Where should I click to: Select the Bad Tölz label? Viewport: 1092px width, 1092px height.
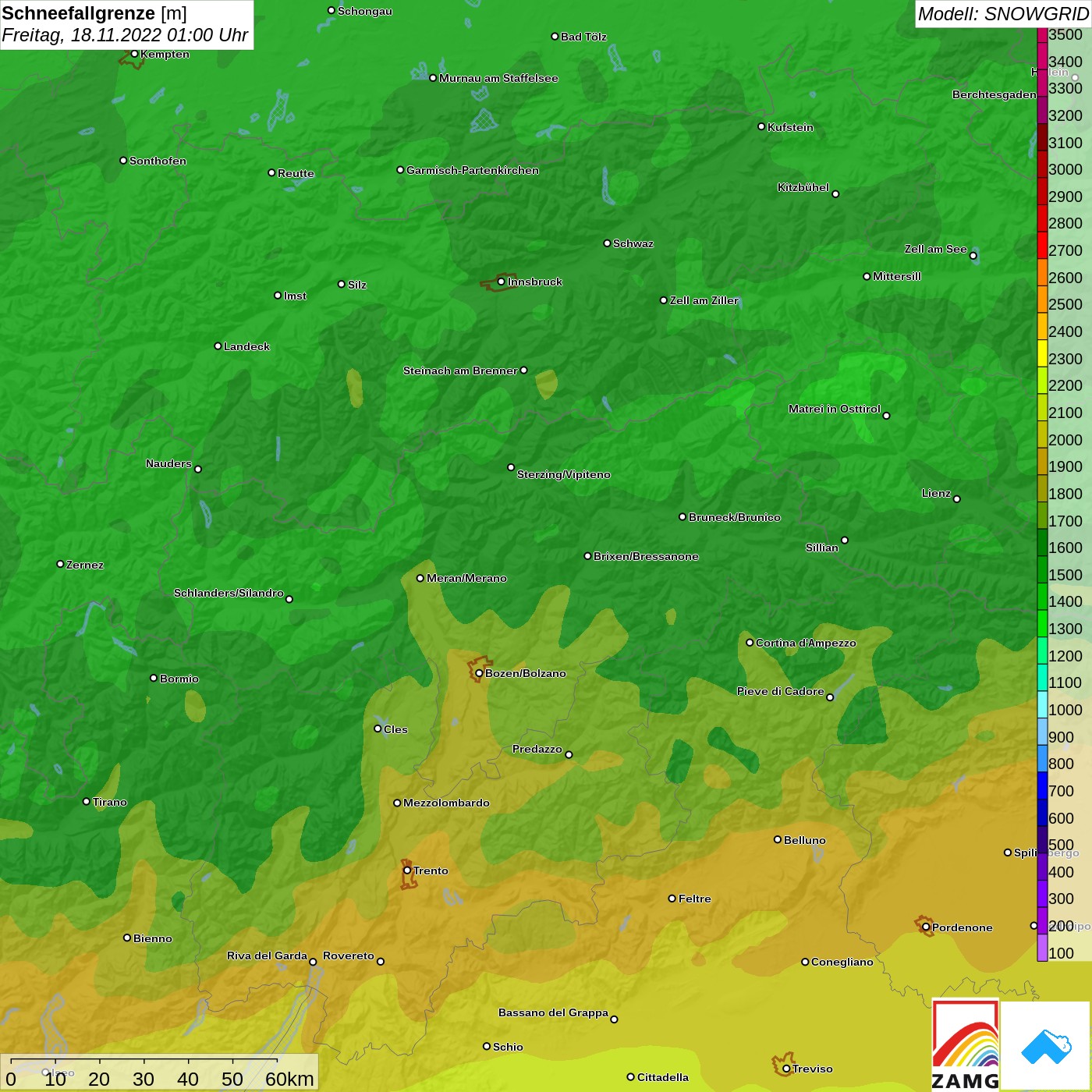pyautogui.click(x=583, y=37)
